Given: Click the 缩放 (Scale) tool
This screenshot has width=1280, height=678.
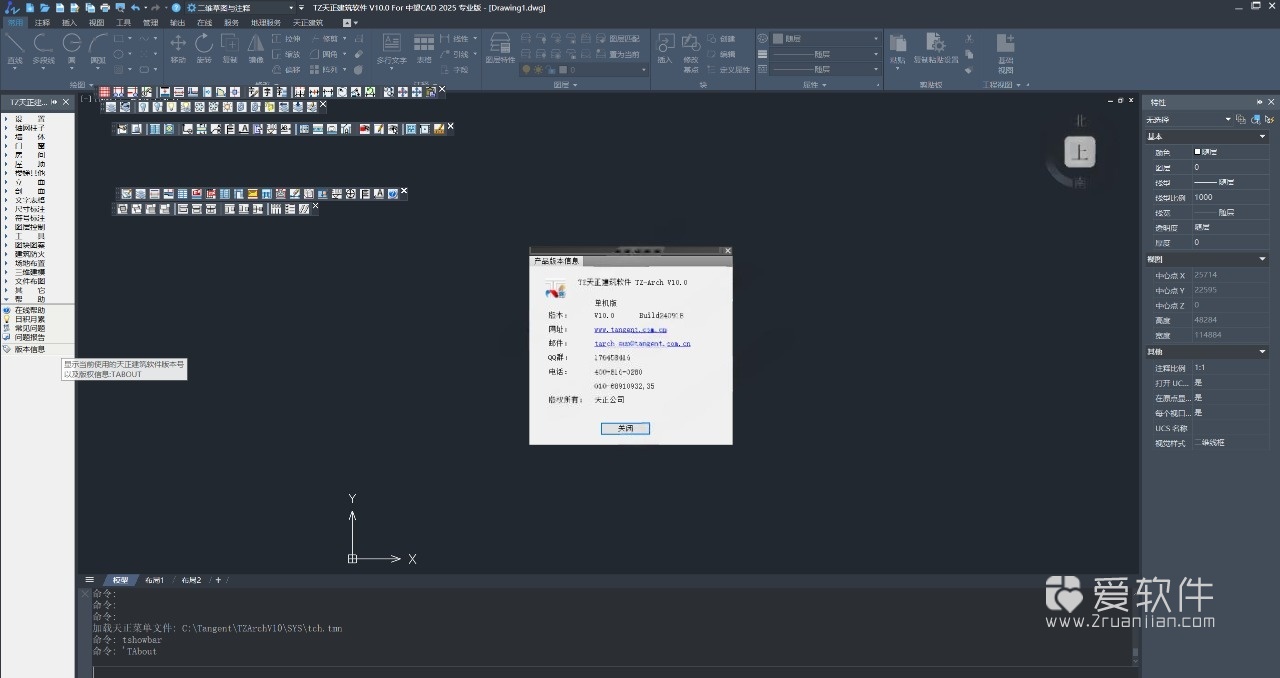Looking at the screenshot, I should (x=285, y=54).
